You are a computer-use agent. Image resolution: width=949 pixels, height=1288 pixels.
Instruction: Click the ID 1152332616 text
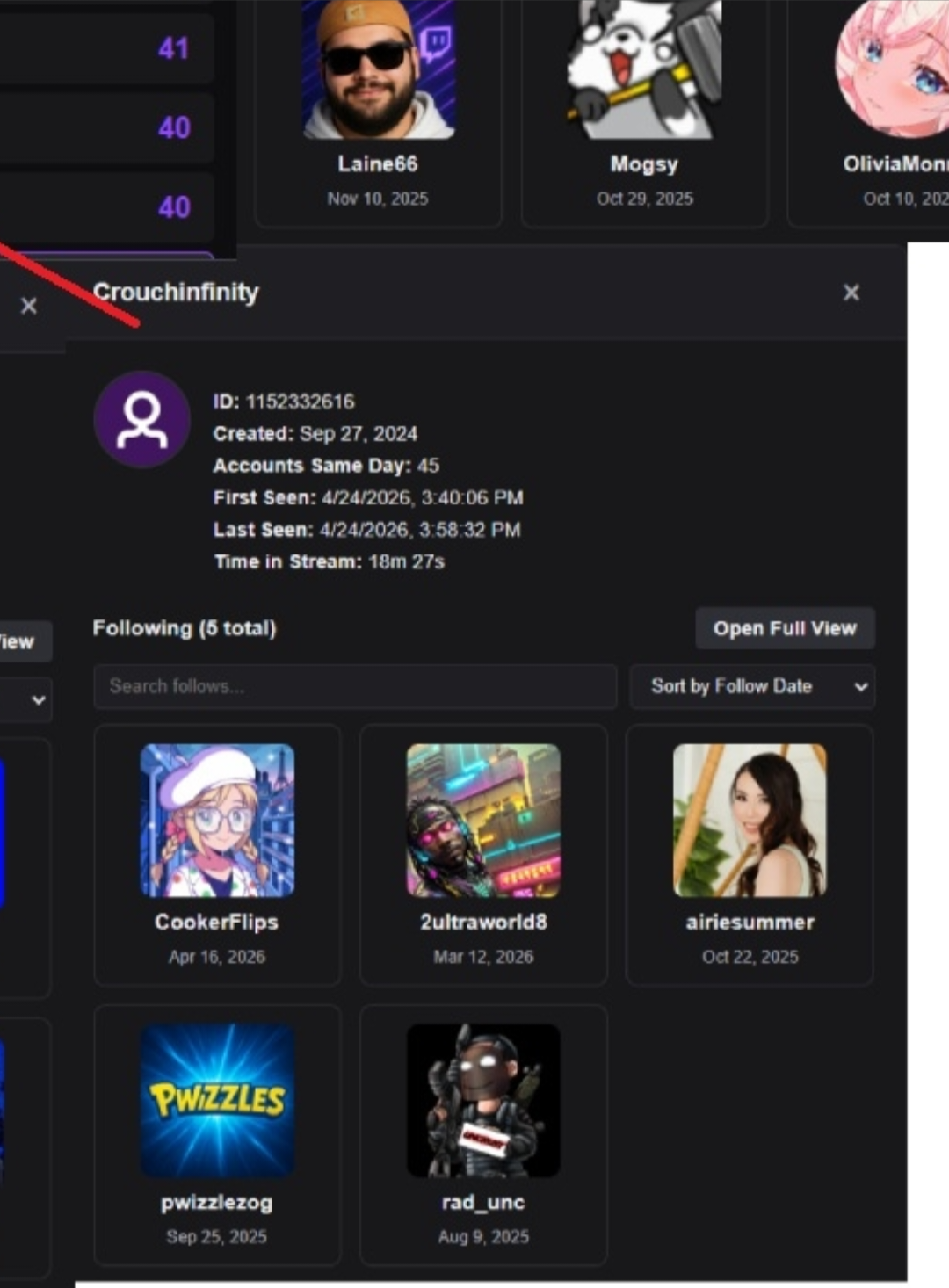click(x=284, y=402)
